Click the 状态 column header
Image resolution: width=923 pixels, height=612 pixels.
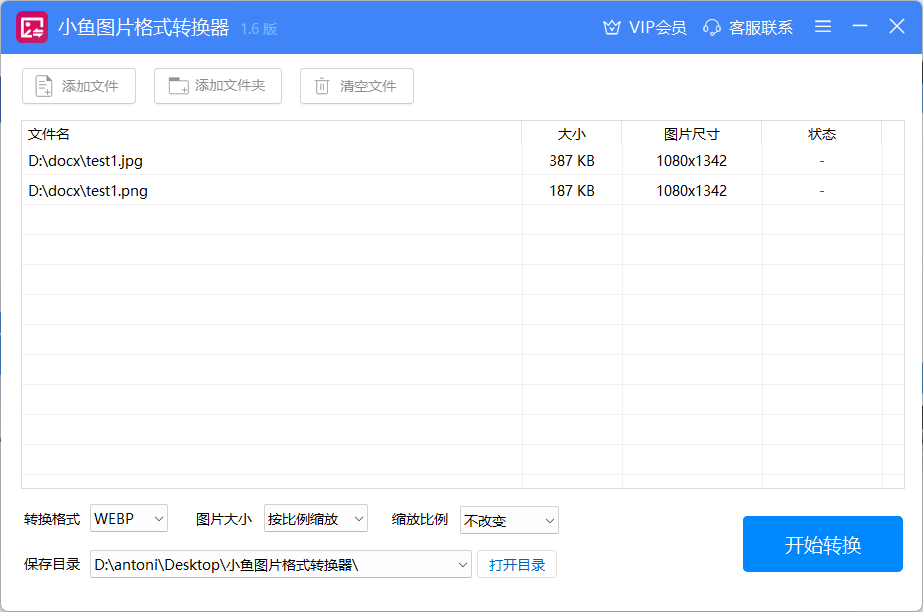click(821, 134)
